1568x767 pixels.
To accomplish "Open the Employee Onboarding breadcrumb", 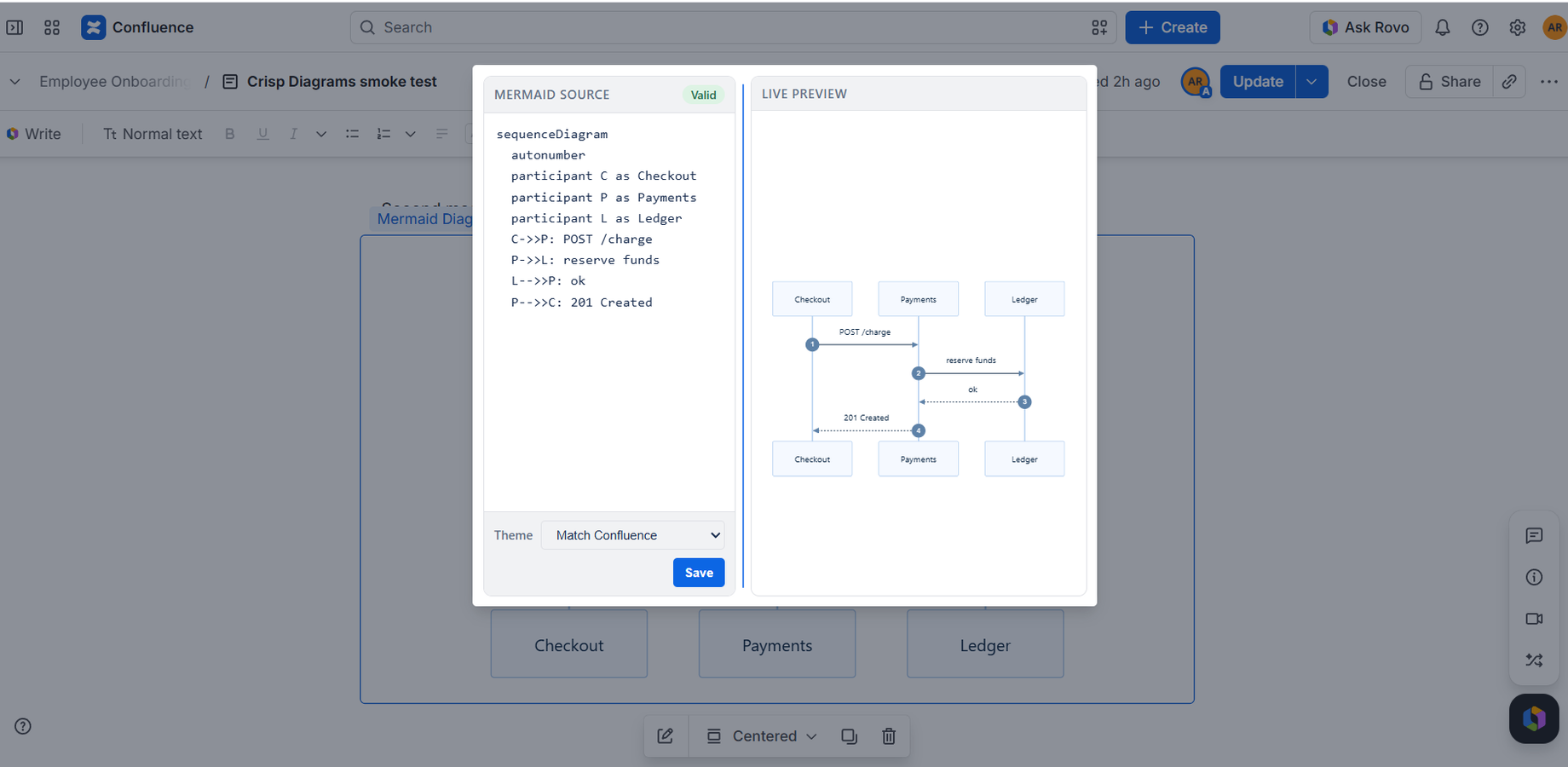I will point(115,82).
